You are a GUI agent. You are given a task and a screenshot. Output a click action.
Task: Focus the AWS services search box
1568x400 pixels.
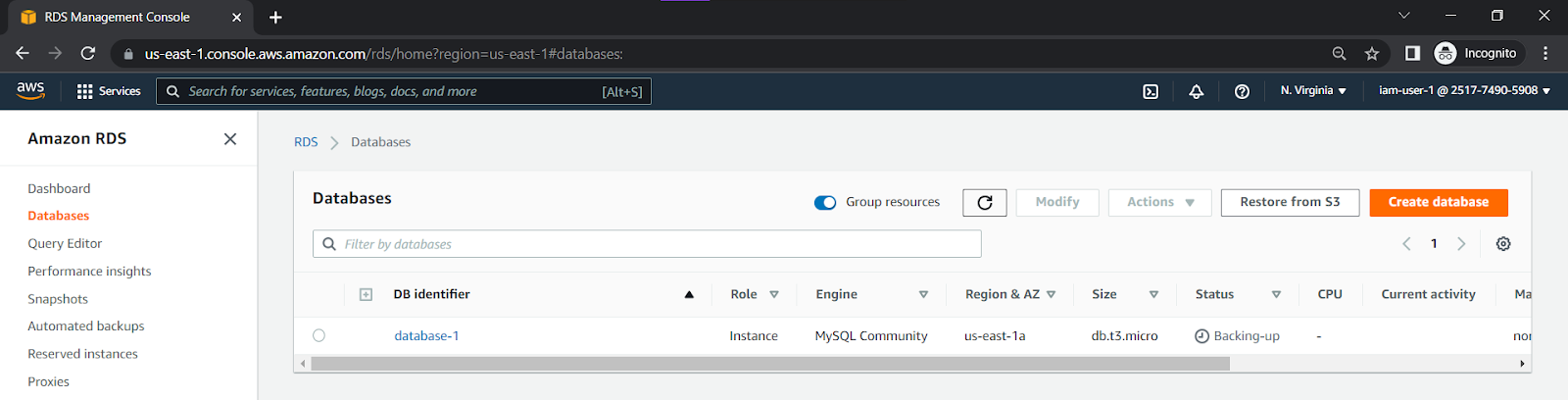coord(404,91)
